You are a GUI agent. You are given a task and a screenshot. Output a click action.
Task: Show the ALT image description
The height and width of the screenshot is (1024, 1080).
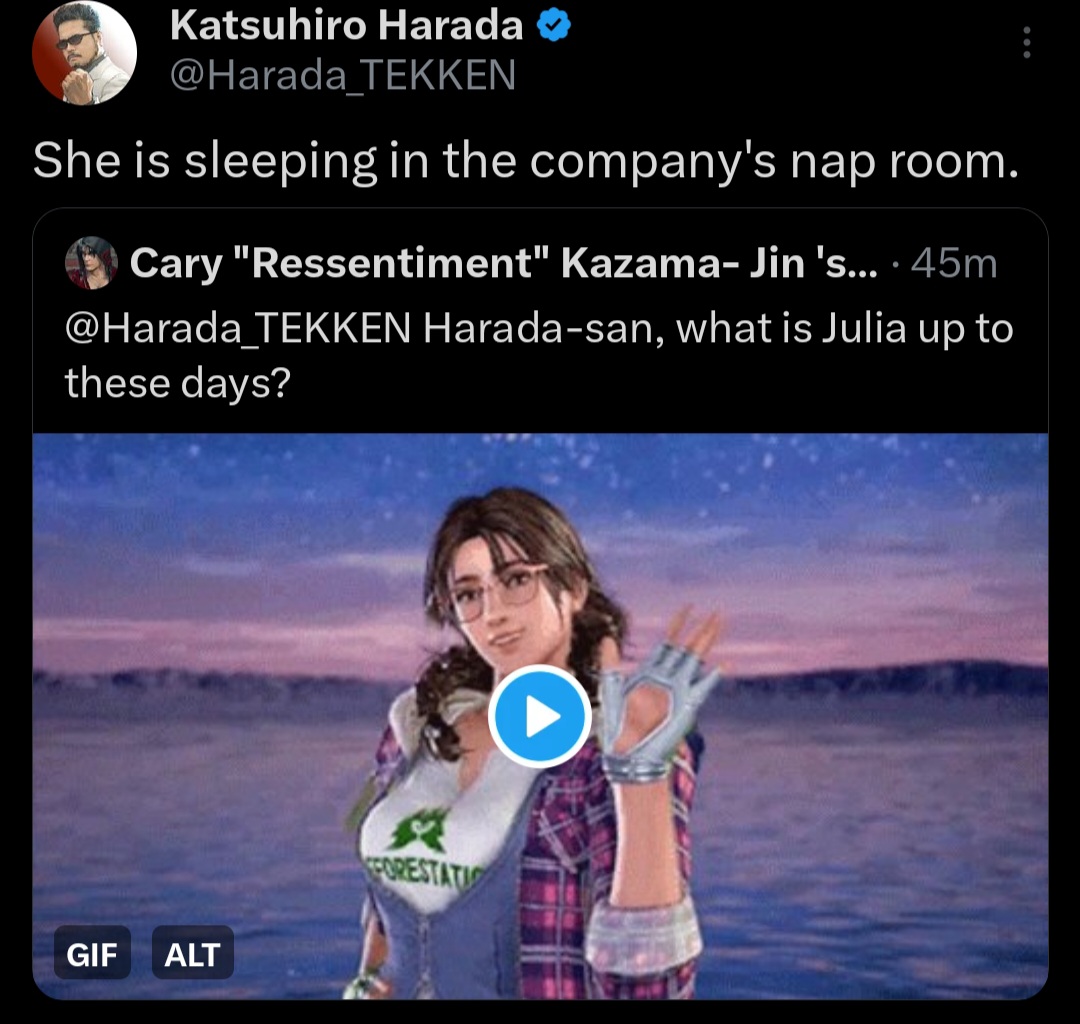coord(192,954)
